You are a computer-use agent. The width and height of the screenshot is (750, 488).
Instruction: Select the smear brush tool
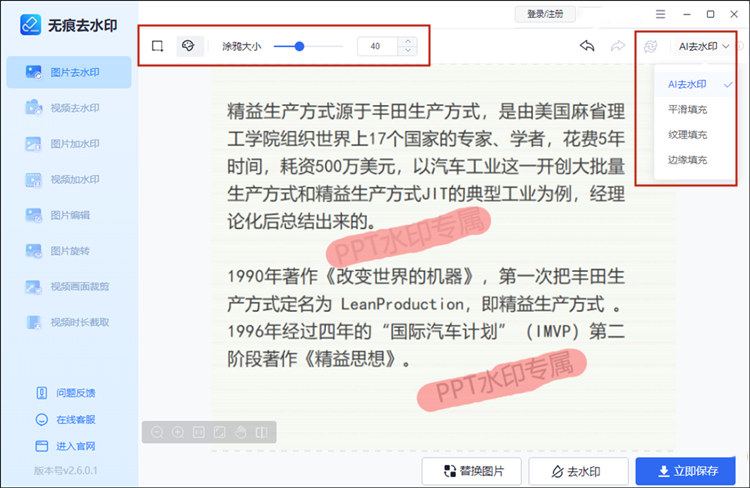[188, 46]
